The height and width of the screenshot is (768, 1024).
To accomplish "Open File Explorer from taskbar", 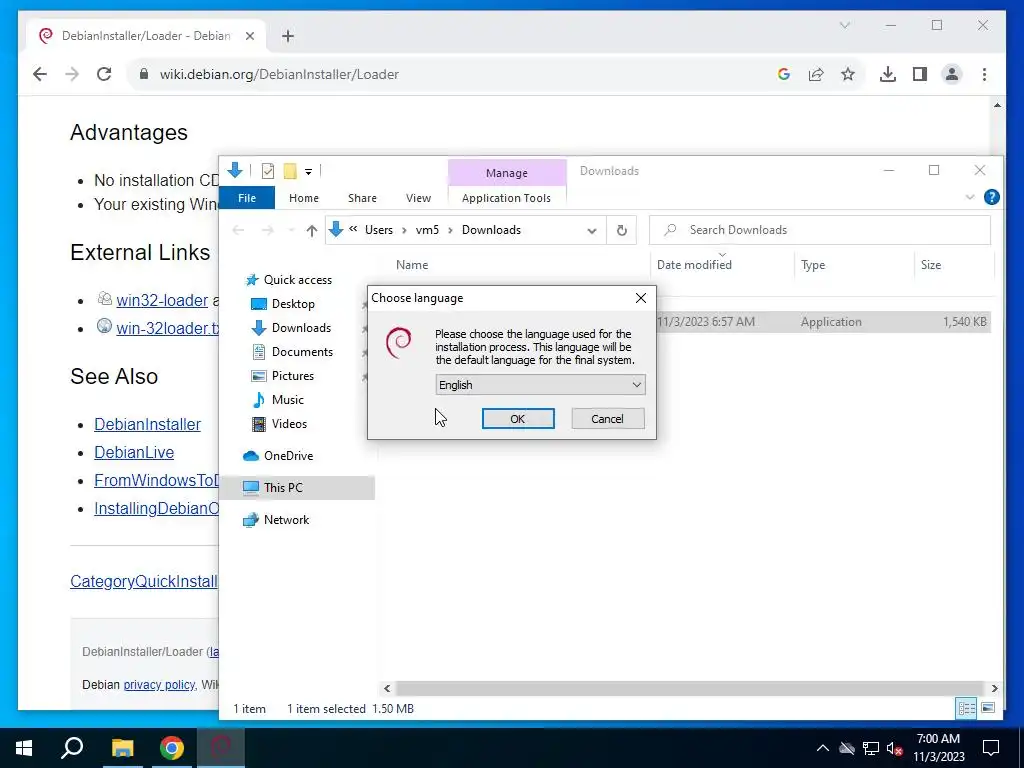I will coord(122,748).
